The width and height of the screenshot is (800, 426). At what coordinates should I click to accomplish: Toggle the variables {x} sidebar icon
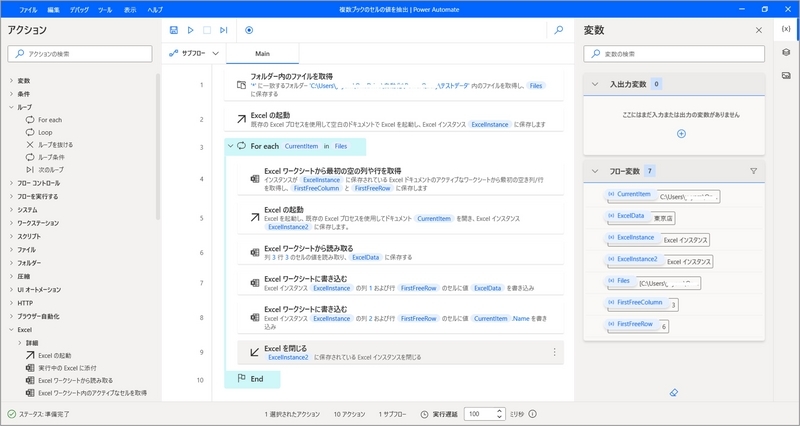[786, 29]
